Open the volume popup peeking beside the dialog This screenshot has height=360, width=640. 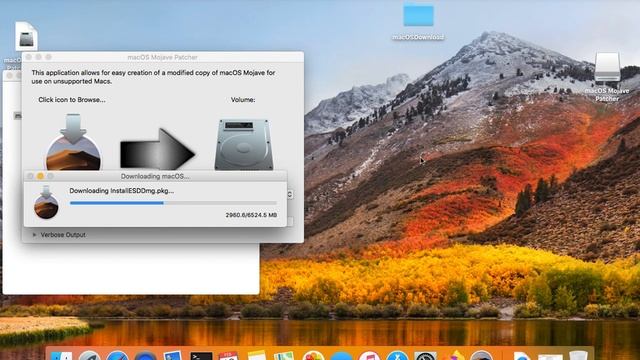tap(290, 194)
